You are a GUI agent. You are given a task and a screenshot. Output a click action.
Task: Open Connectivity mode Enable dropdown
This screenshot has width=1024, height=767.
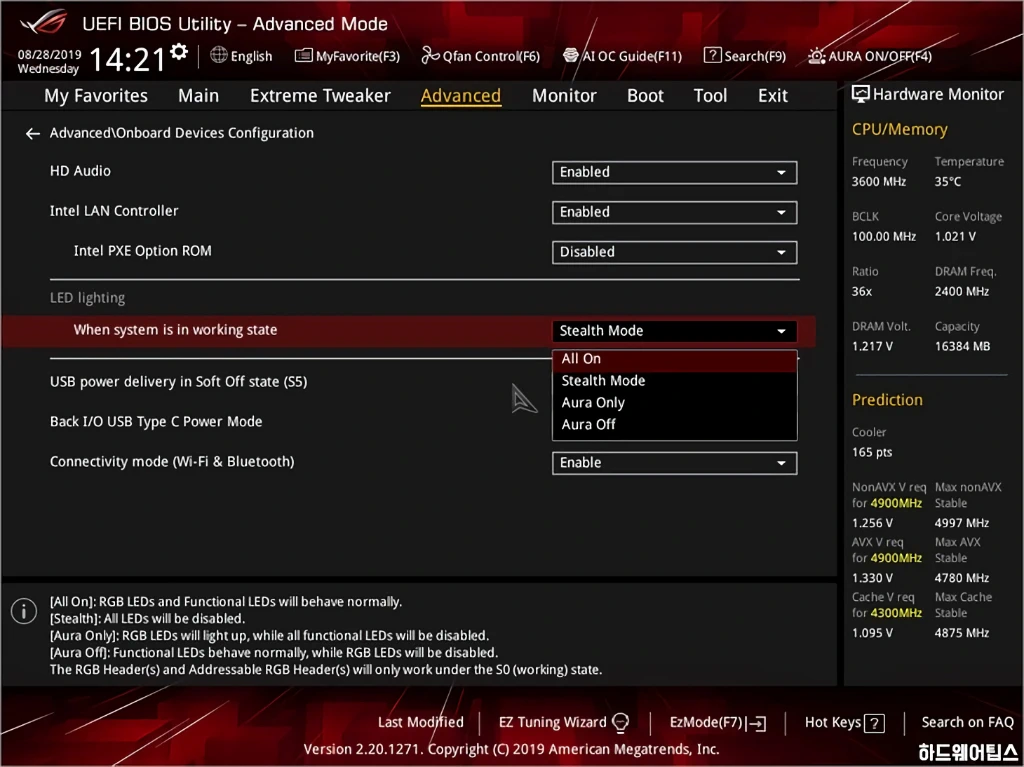tap(675, 463)
